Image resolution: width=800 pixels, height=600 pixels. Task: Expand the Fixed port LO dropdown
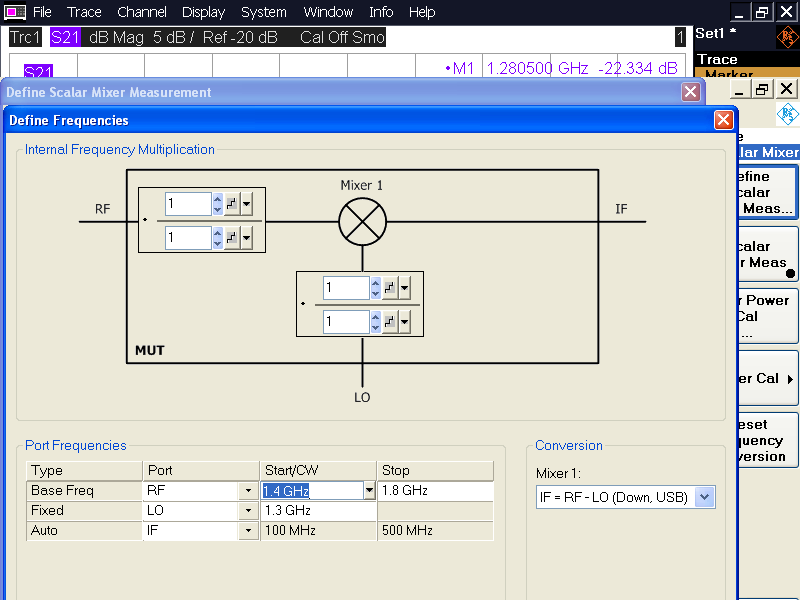[x=248, y=511]
